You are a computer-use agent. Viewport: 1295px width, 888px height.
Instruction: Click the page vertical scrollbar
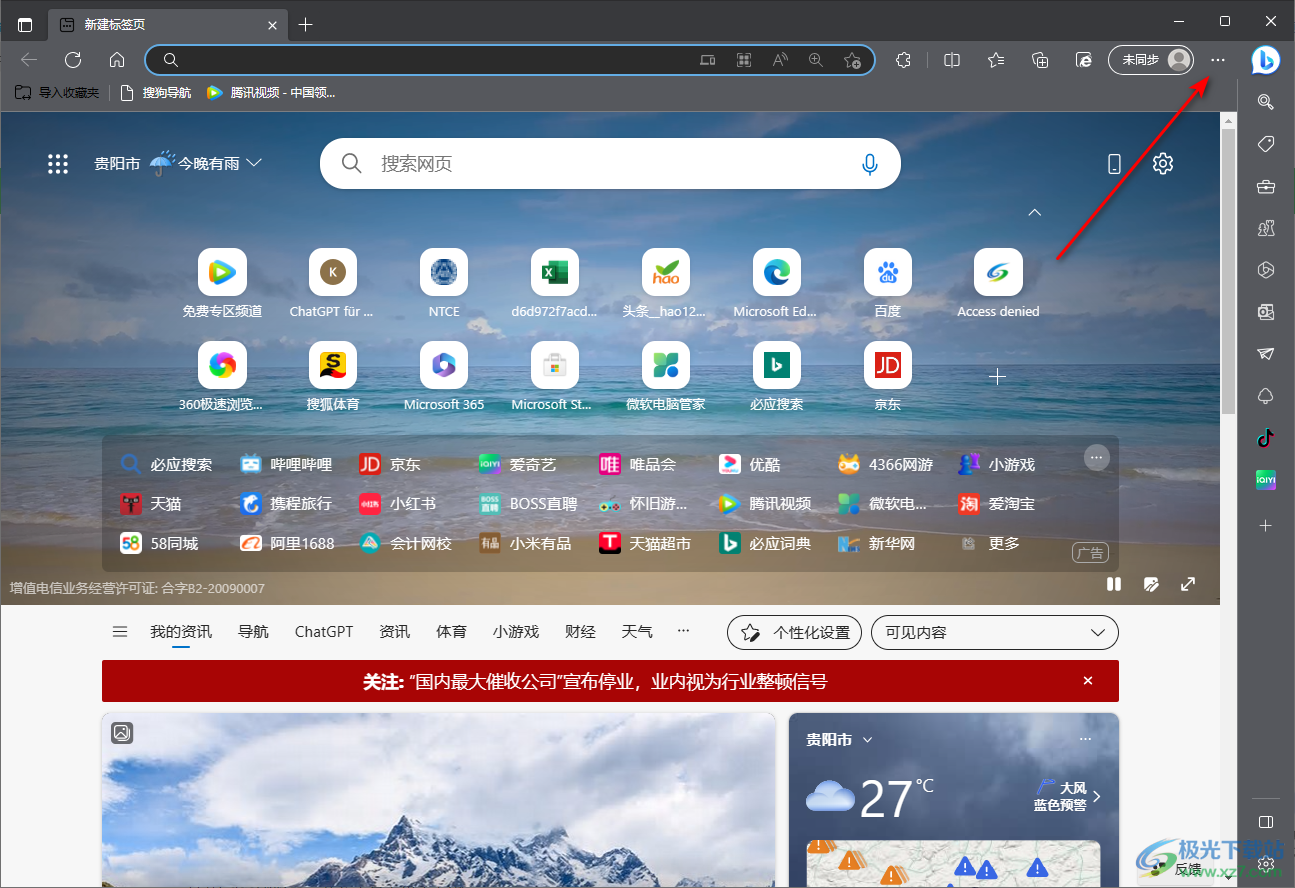click(x=1228, y=270)
